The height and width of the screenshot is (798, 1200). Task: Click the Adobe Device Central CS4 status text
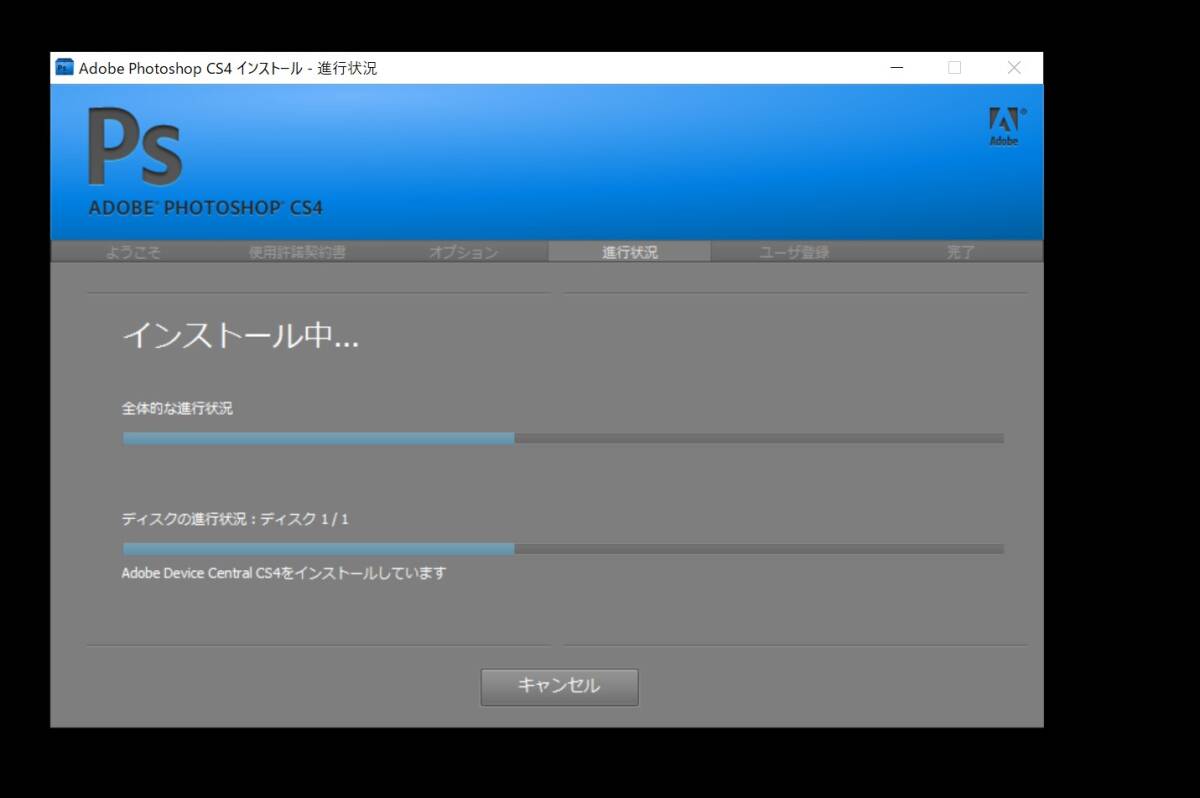coord(284,573)
